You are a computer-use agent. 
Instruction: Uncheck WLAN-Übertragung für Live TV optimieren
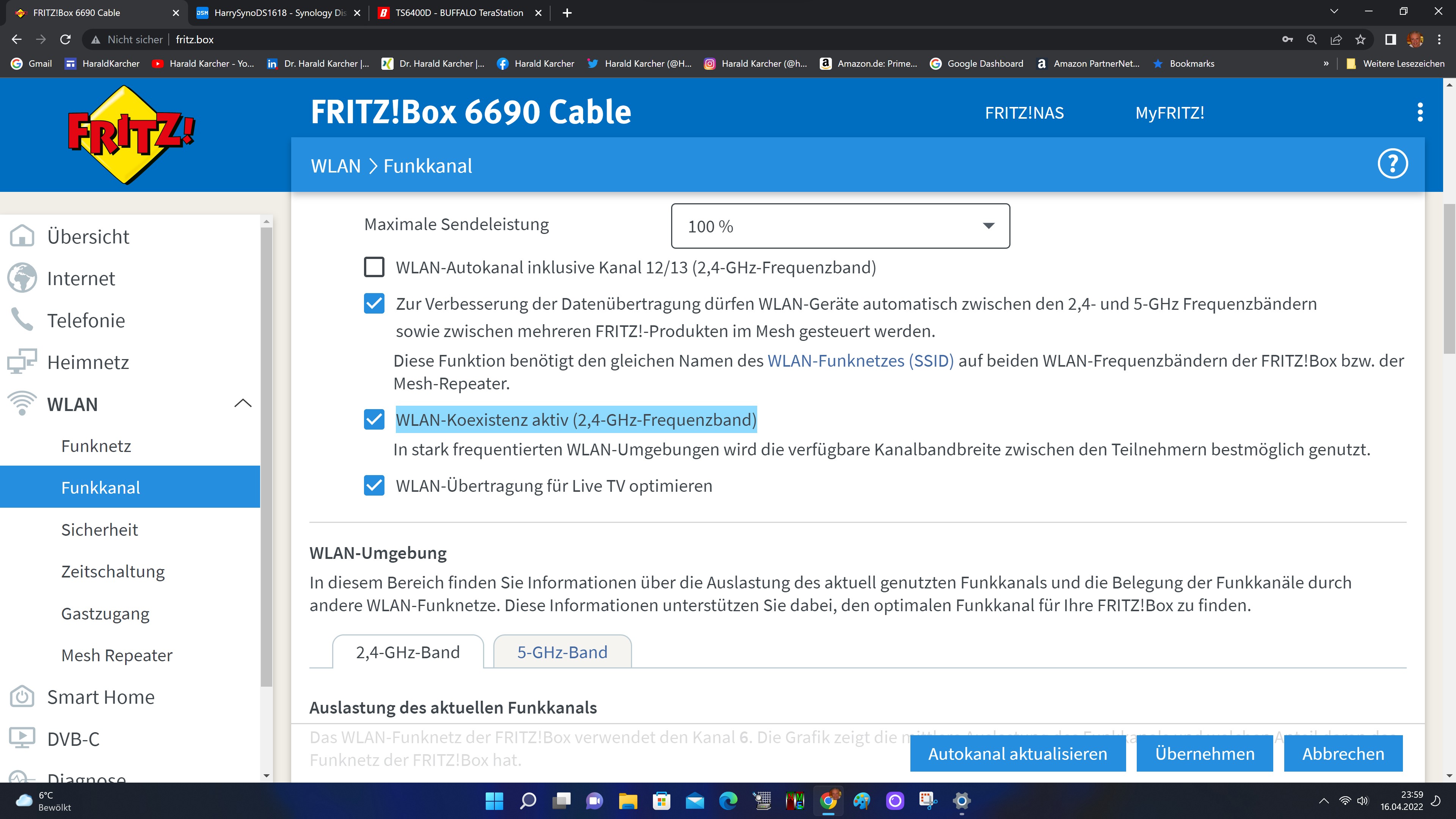click(373, 485)
